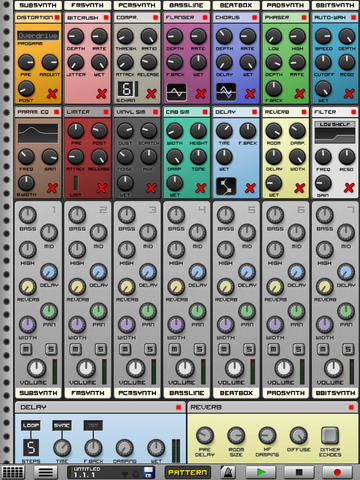Select the PADSYNTH tab at top
The width and height of the screenshot is (360, 480).
285,5
